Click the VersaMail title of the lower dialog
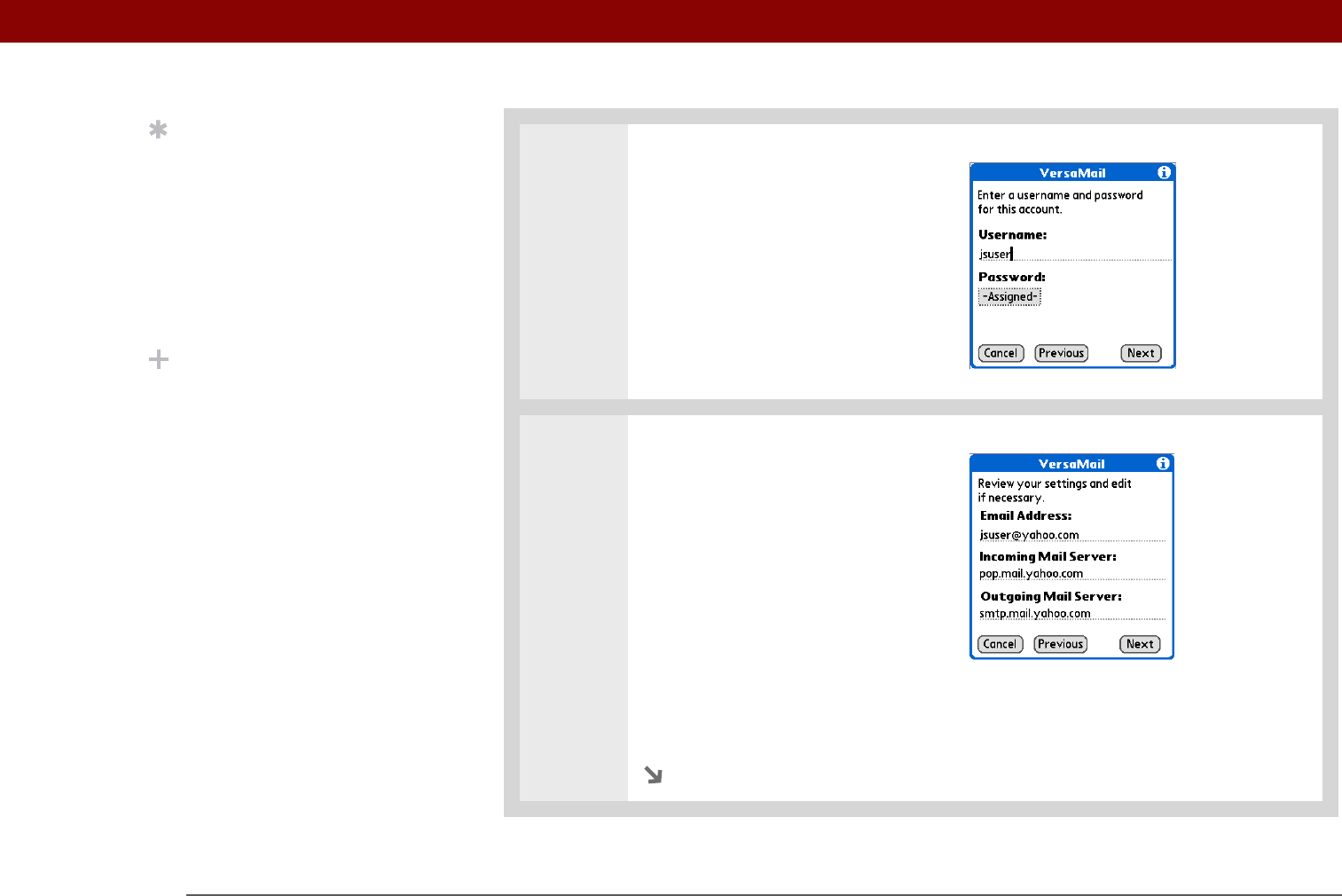 point(1071,464)
